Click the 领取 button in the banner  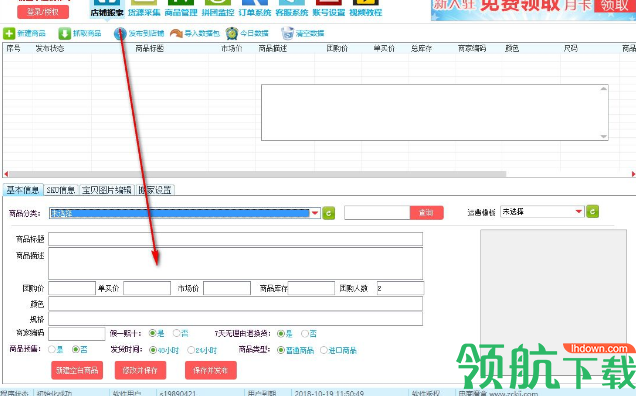(615, 5)
